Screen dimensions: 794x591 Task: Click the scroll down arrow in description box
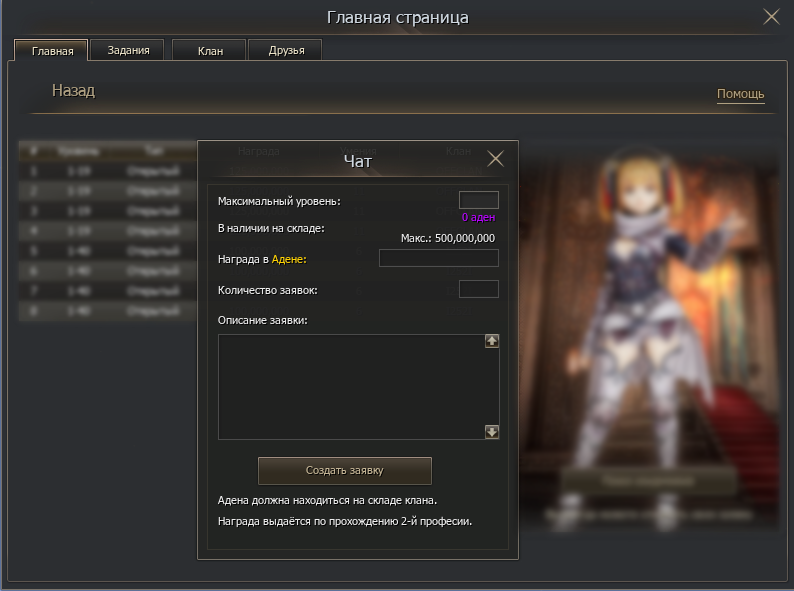click(x=492, y=432)
